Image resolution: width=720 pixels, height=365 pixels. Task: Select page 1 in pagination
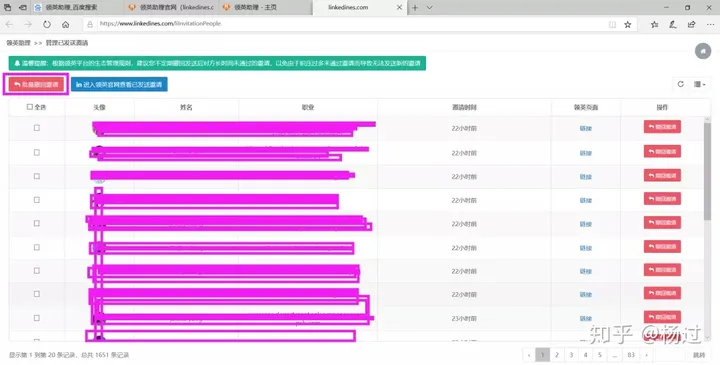(542, 355)
